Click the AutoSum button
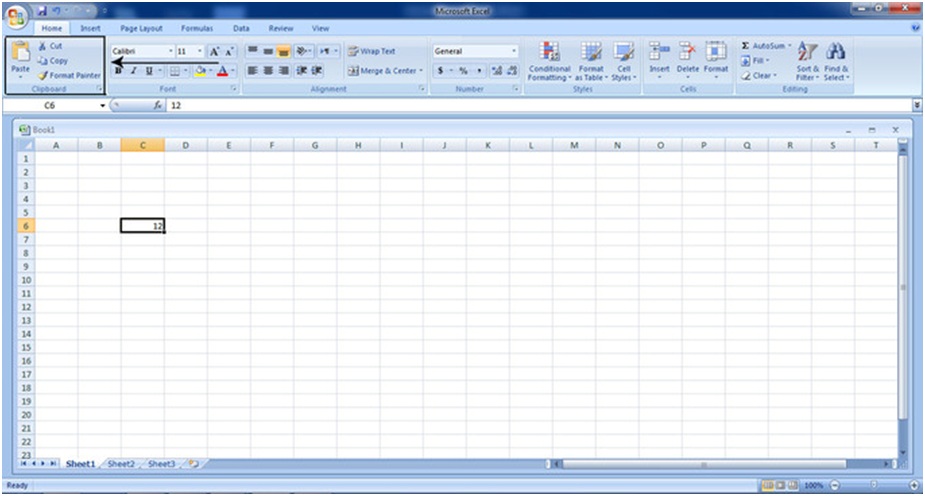 click(x=766, y=46)
